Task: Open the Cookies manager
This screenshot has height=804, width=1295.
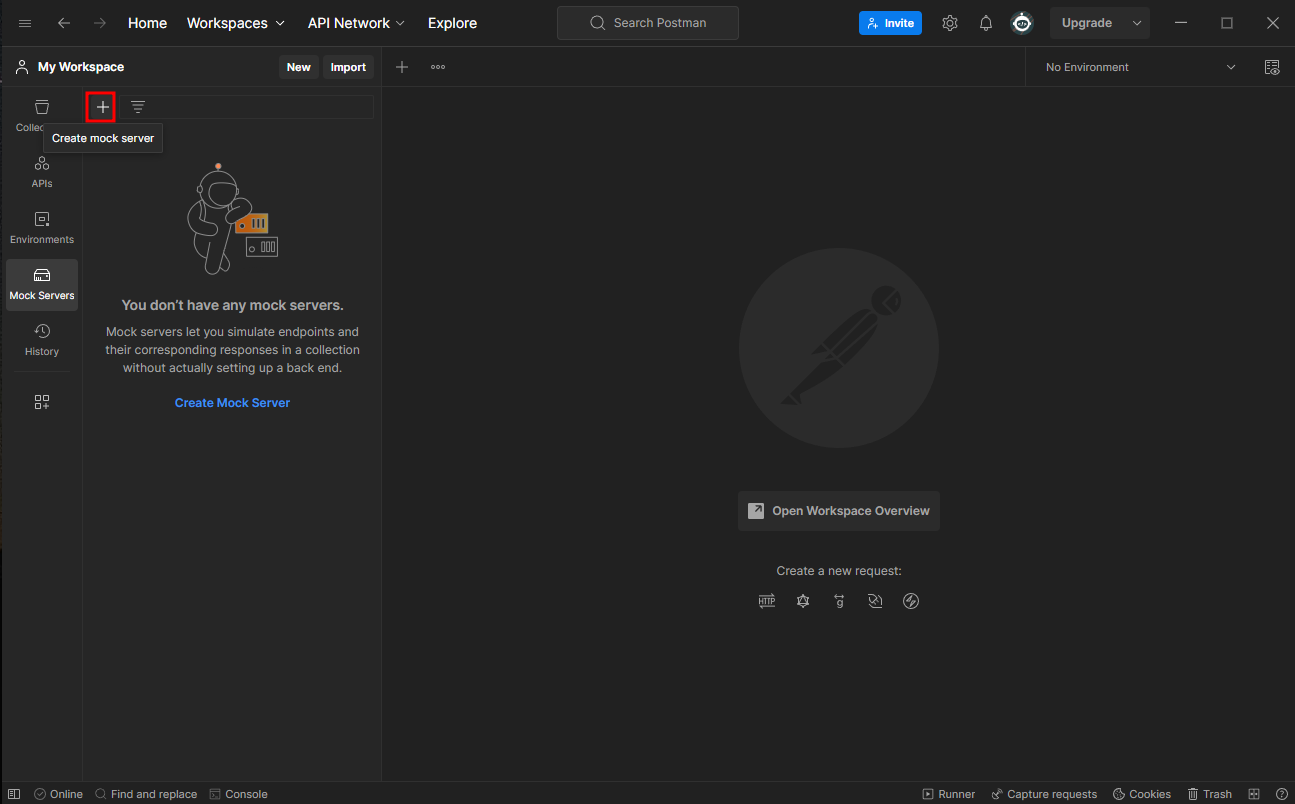Action: [x=1141, y=794]
